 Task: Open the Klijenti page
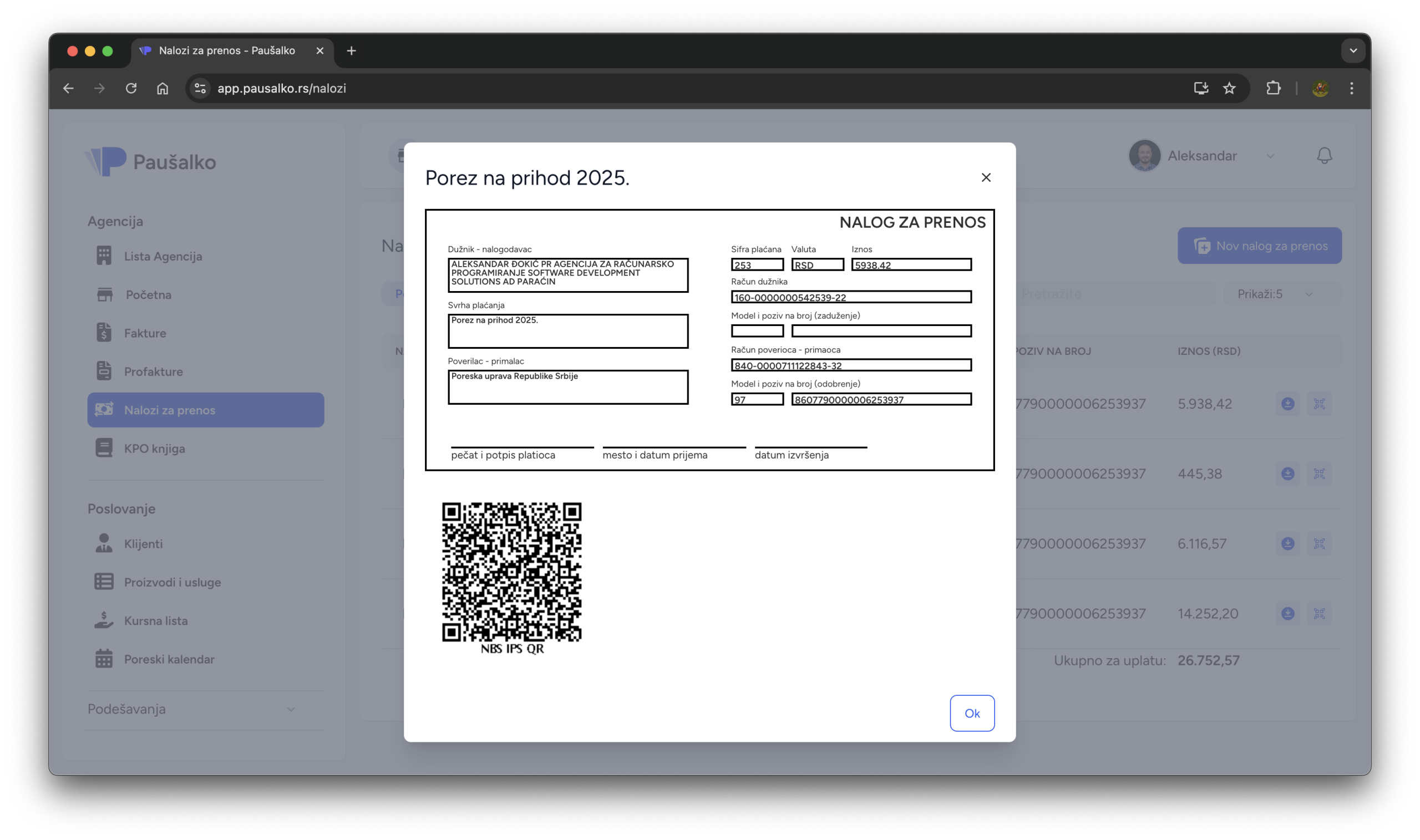(143, 543)
